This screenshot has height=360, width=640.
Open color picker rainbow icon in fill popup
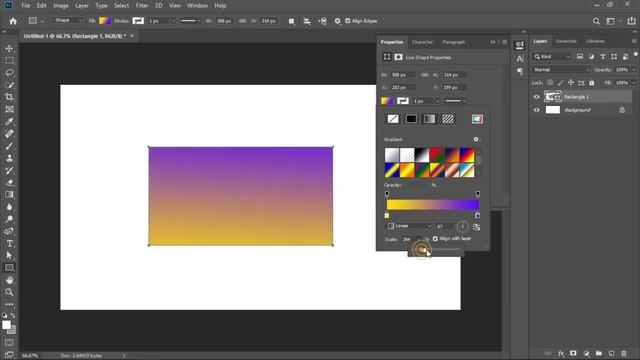477,119
